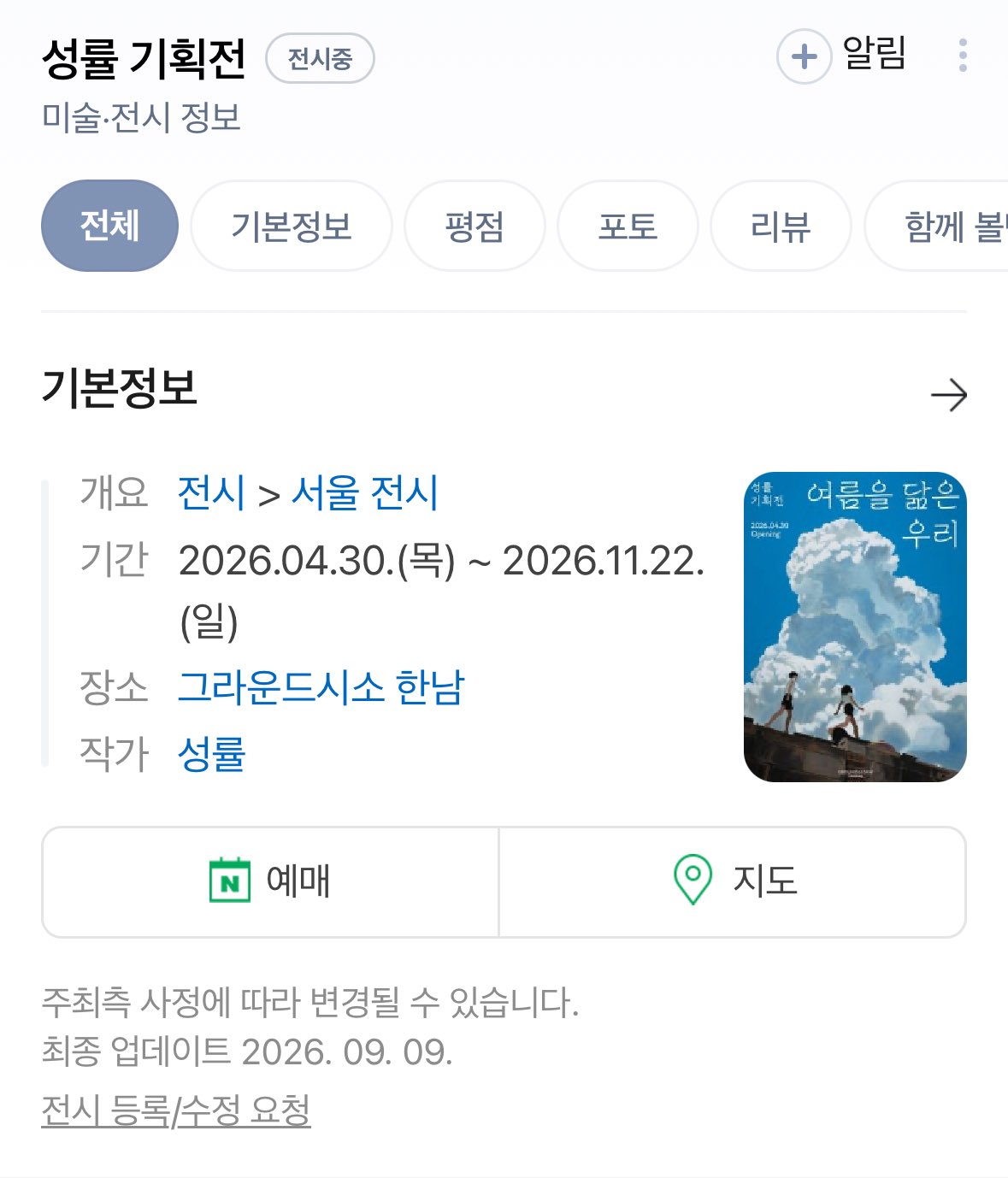Click the 지도 button label text

[765, 881]
